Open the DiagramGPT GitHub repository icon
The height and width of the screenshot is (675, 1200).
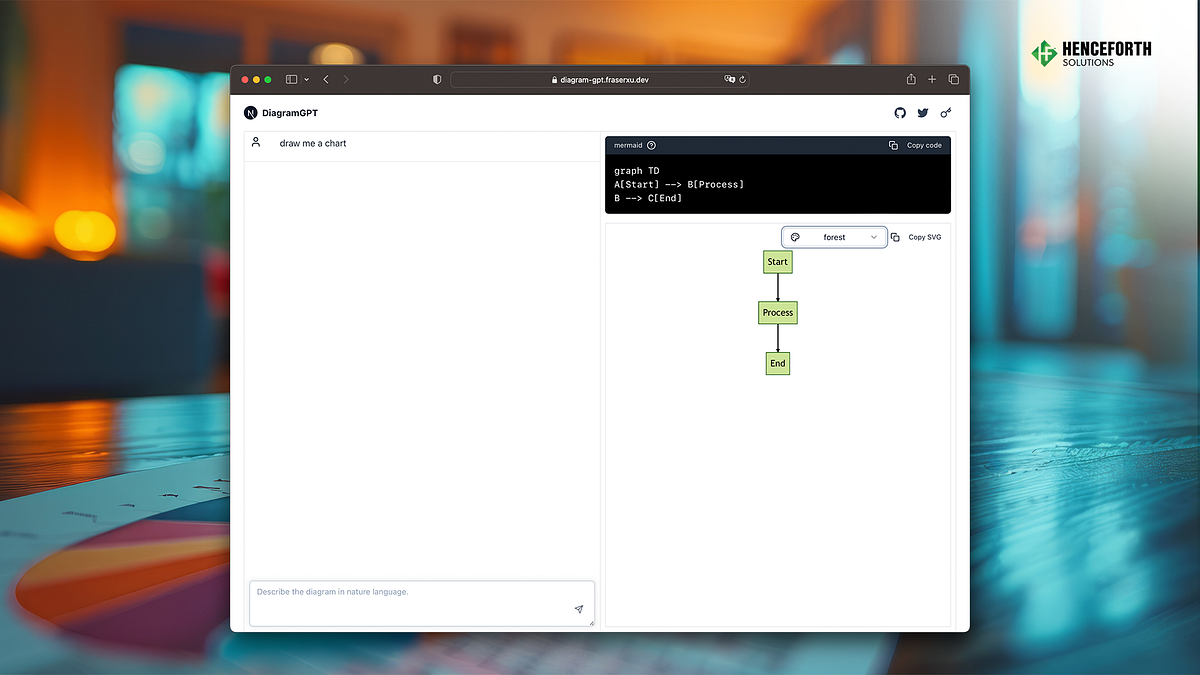(900, 113)
